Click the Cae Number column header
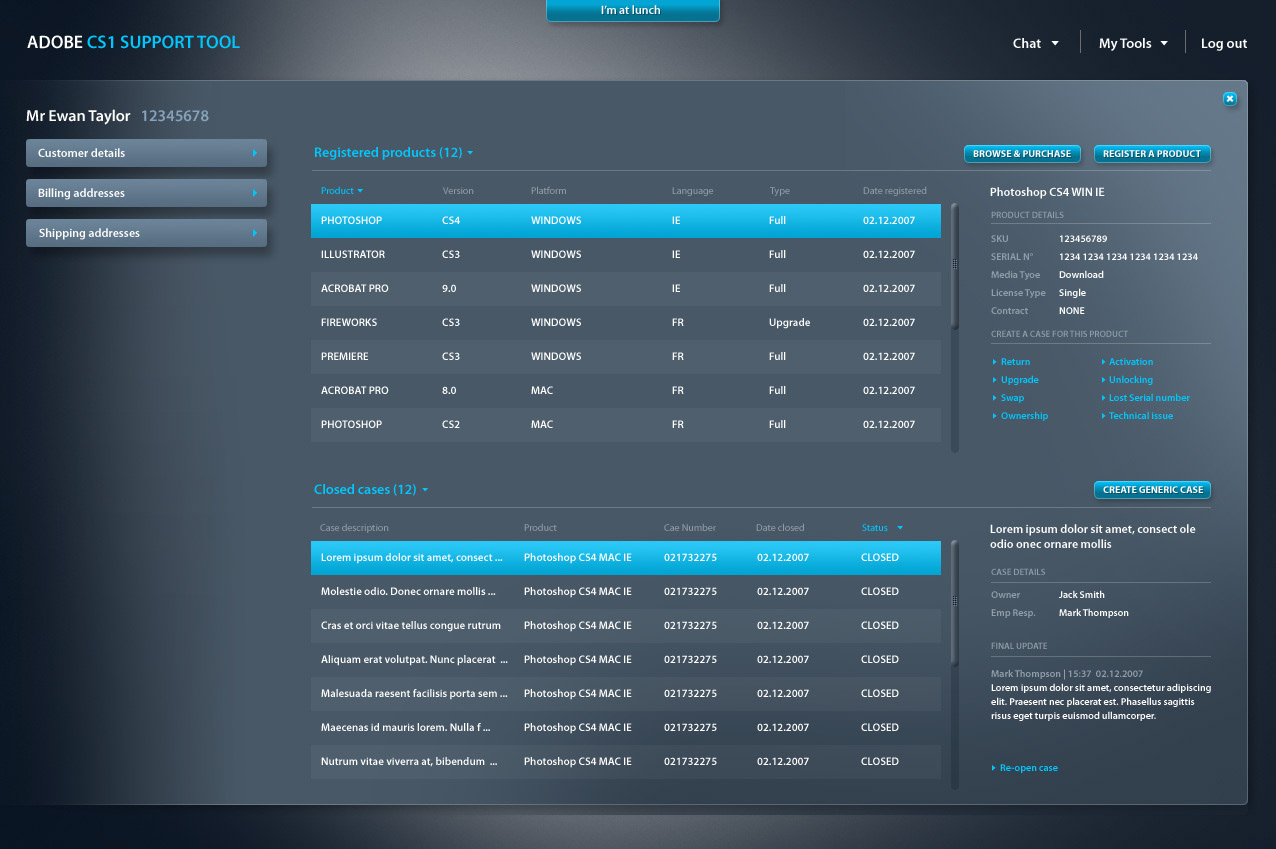Viewport: 1276px width, 849px height. coord(690,528)
